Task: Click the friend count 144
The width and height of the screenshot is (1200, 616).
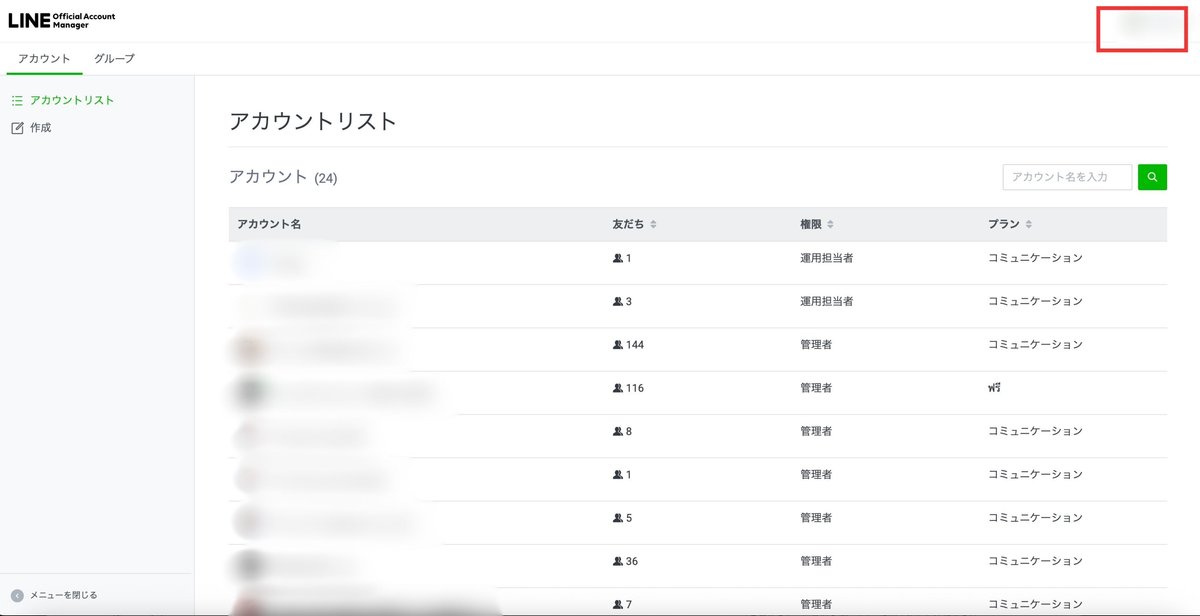Action: point(635,344)
